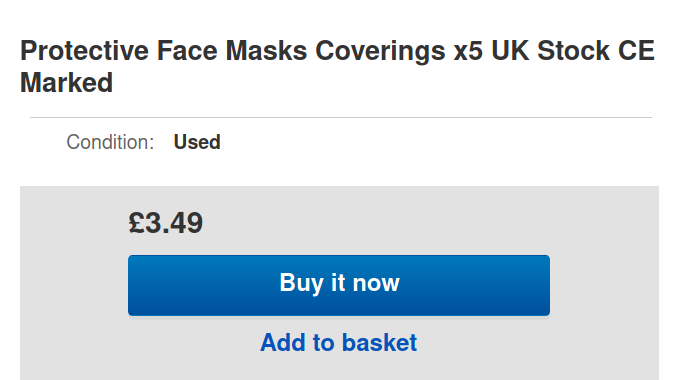Click the Used condition value
The width and height of the screenshot is (675, 380).
pos(197,142)
